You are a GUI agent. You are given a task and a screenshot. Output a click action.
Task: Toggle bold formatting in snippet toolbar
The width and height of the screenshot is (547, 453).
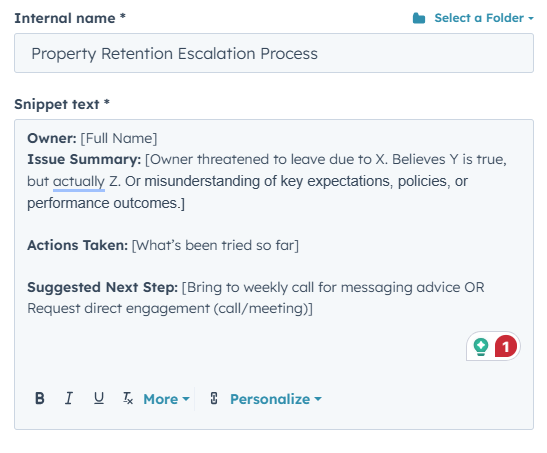tap(40, 398)
